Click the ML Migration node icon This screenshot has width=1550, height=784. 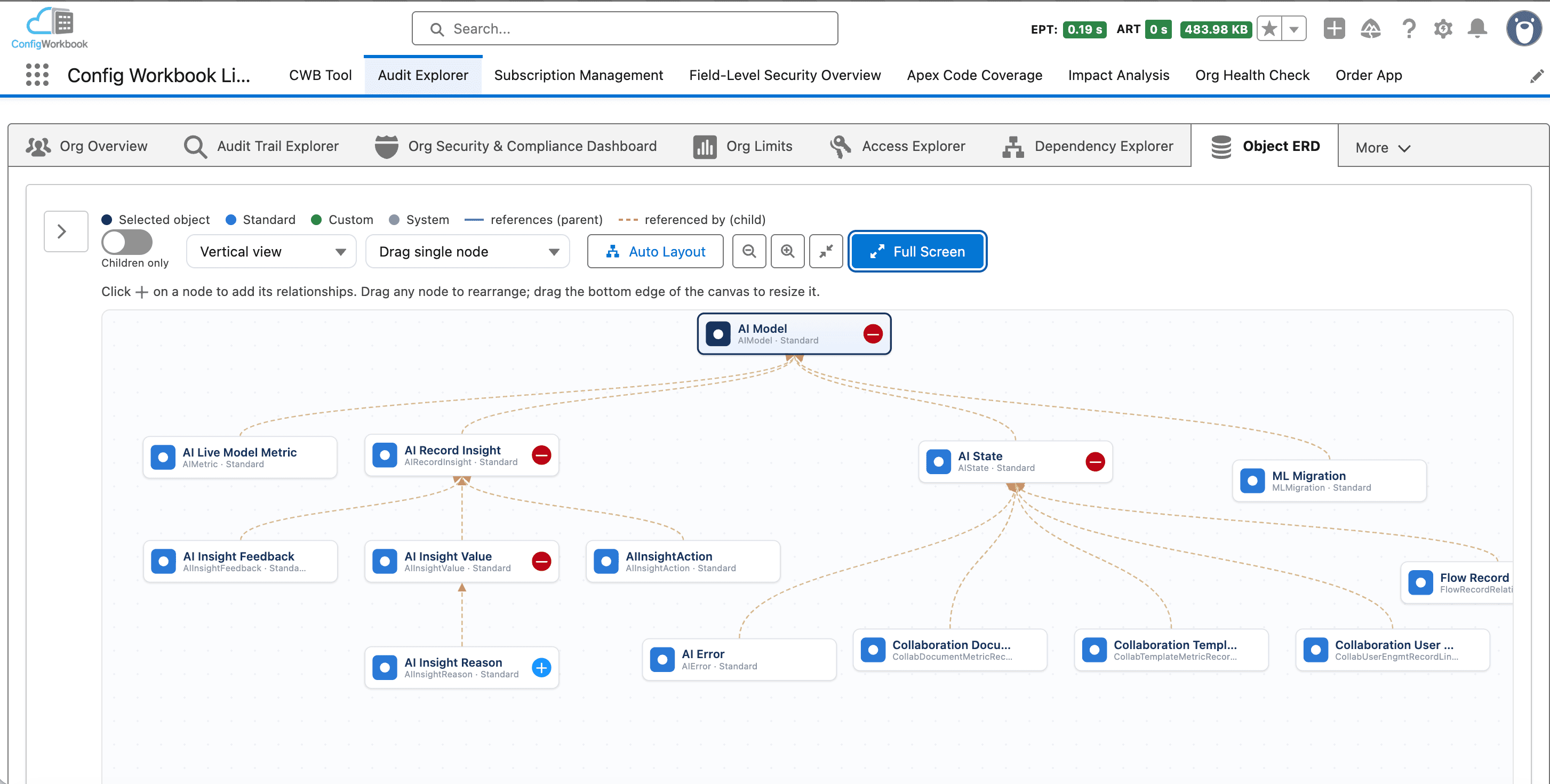click(x=1253, y=481)
